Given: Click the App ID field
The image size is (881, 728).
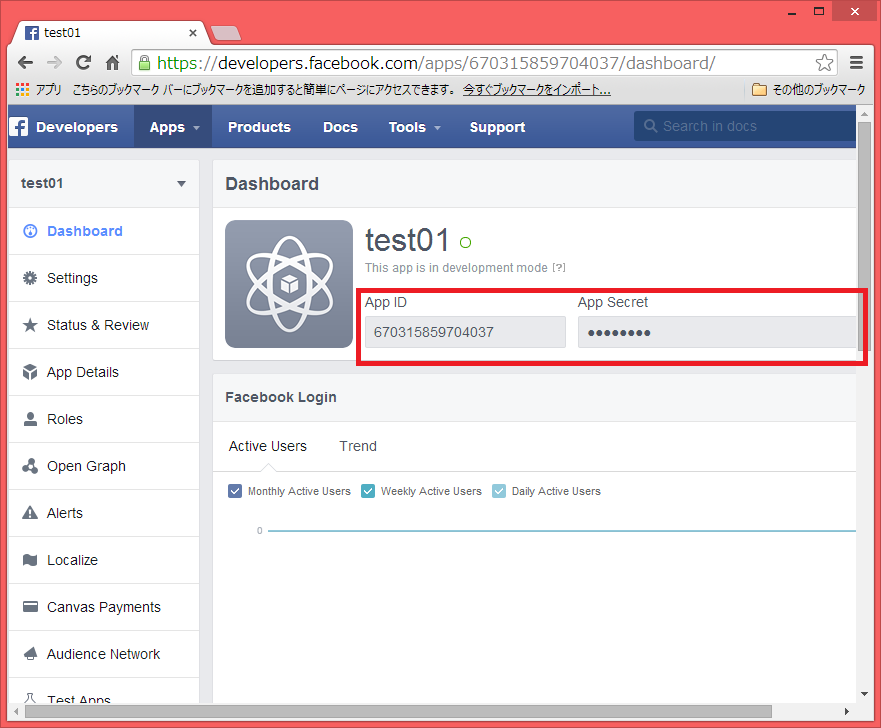Looking at the screenshot, I should [465, 332].
